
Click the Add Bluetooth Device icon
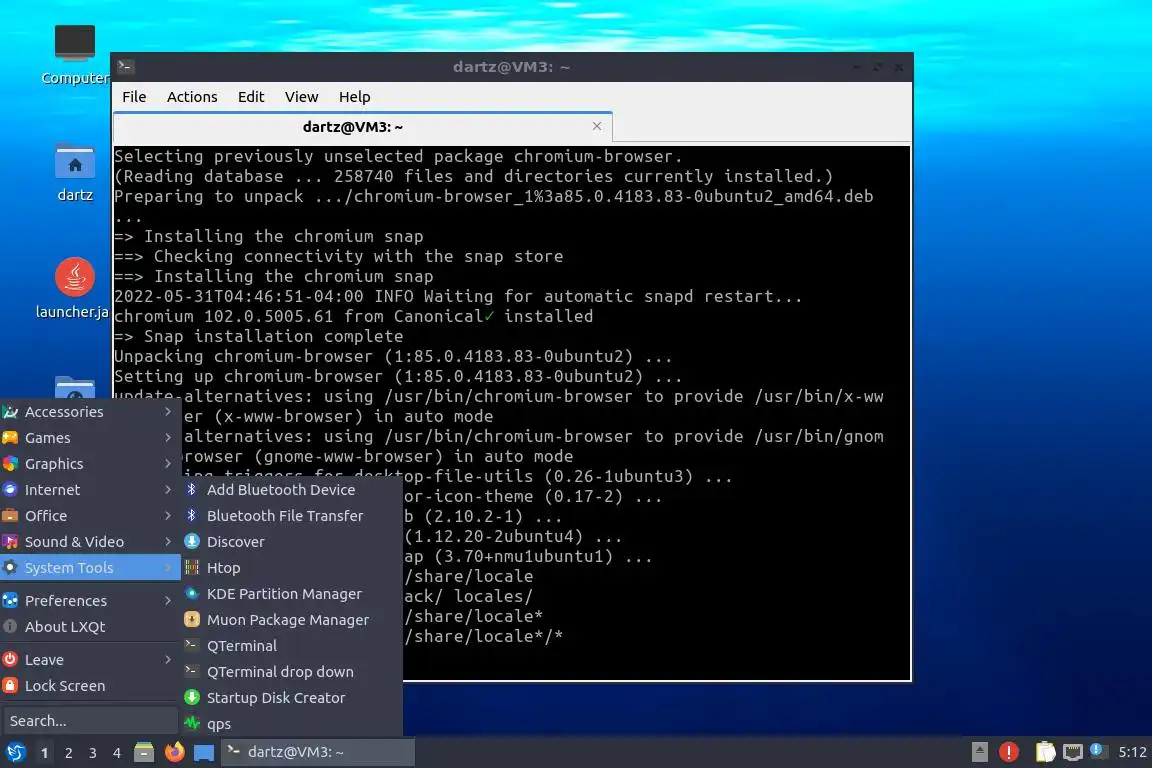click(192, 489)
